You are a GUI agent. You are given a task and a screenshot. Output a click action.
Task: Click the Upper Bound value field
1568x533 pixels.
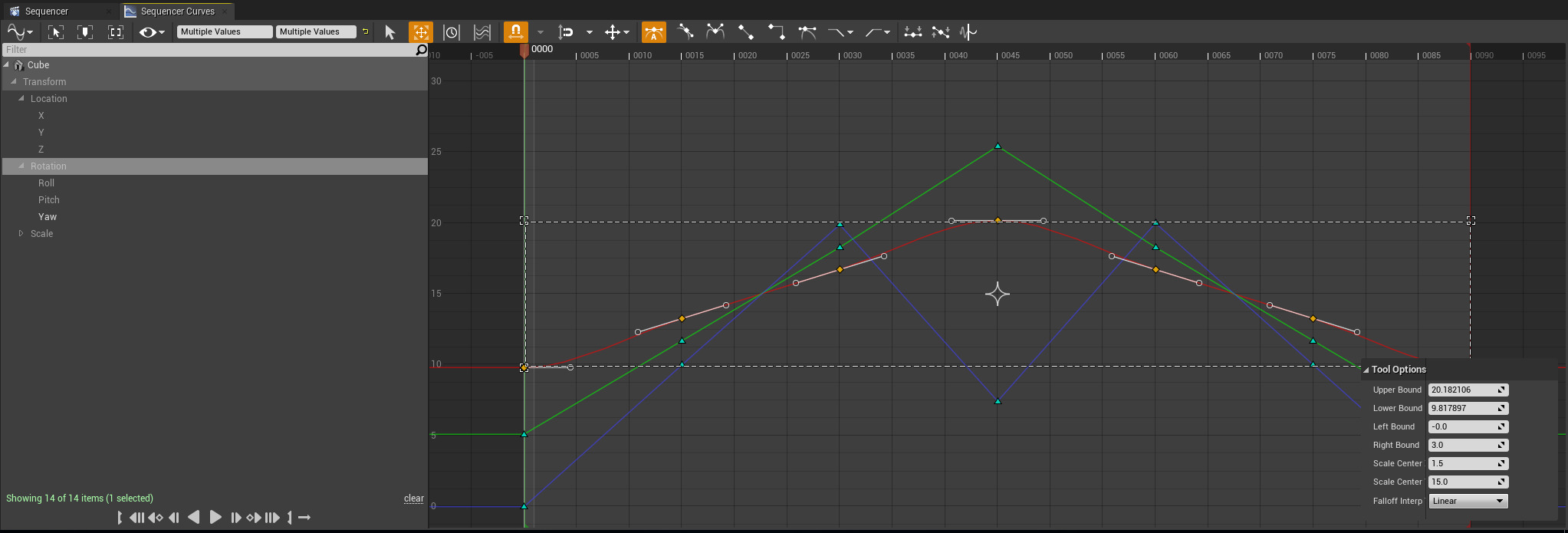pyautogui.click(x=1462, y=390)
